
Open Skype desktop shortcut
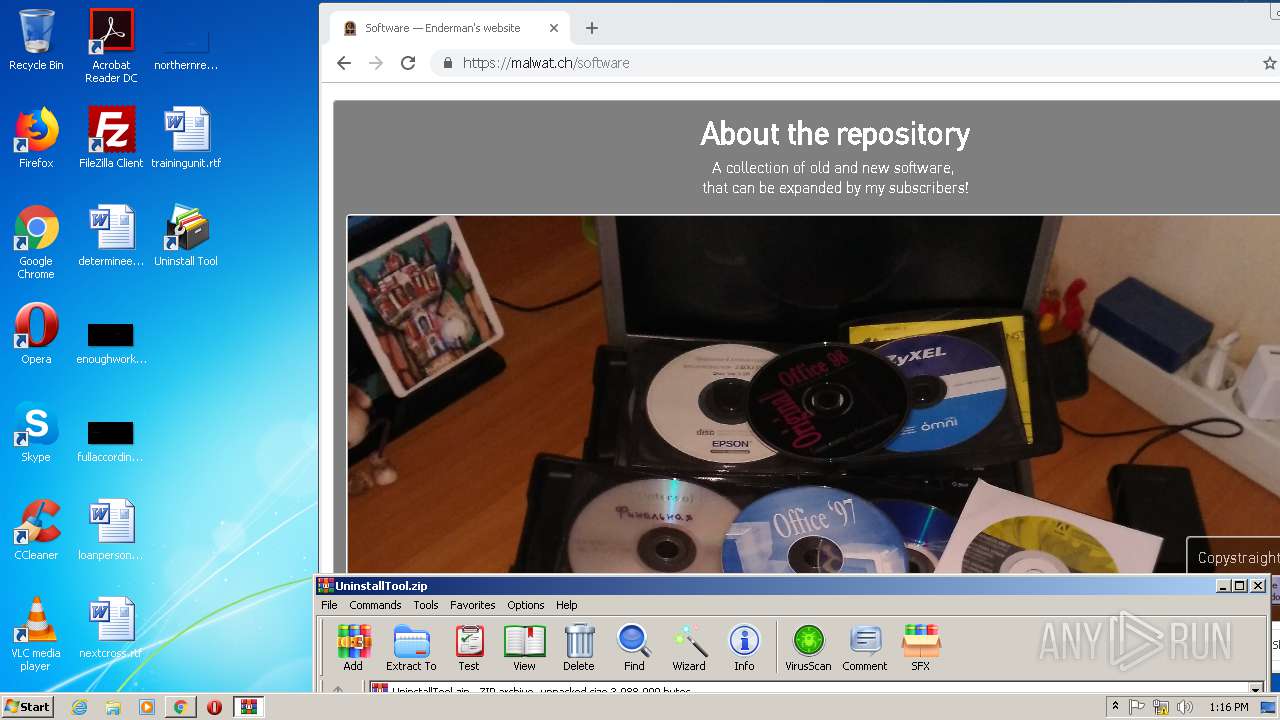36,432
